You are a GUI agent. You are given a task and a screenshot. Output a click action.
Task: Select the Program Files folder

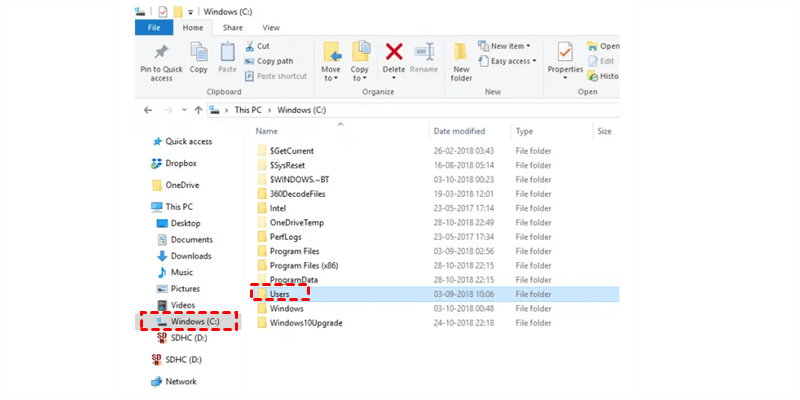point(288,251)
